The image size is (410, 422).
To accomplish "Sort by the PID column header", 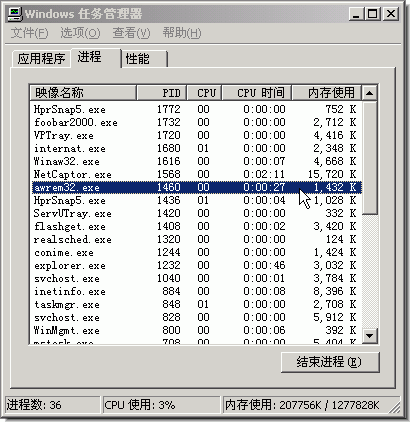I will pyautogui.click(x=162, y=93).
